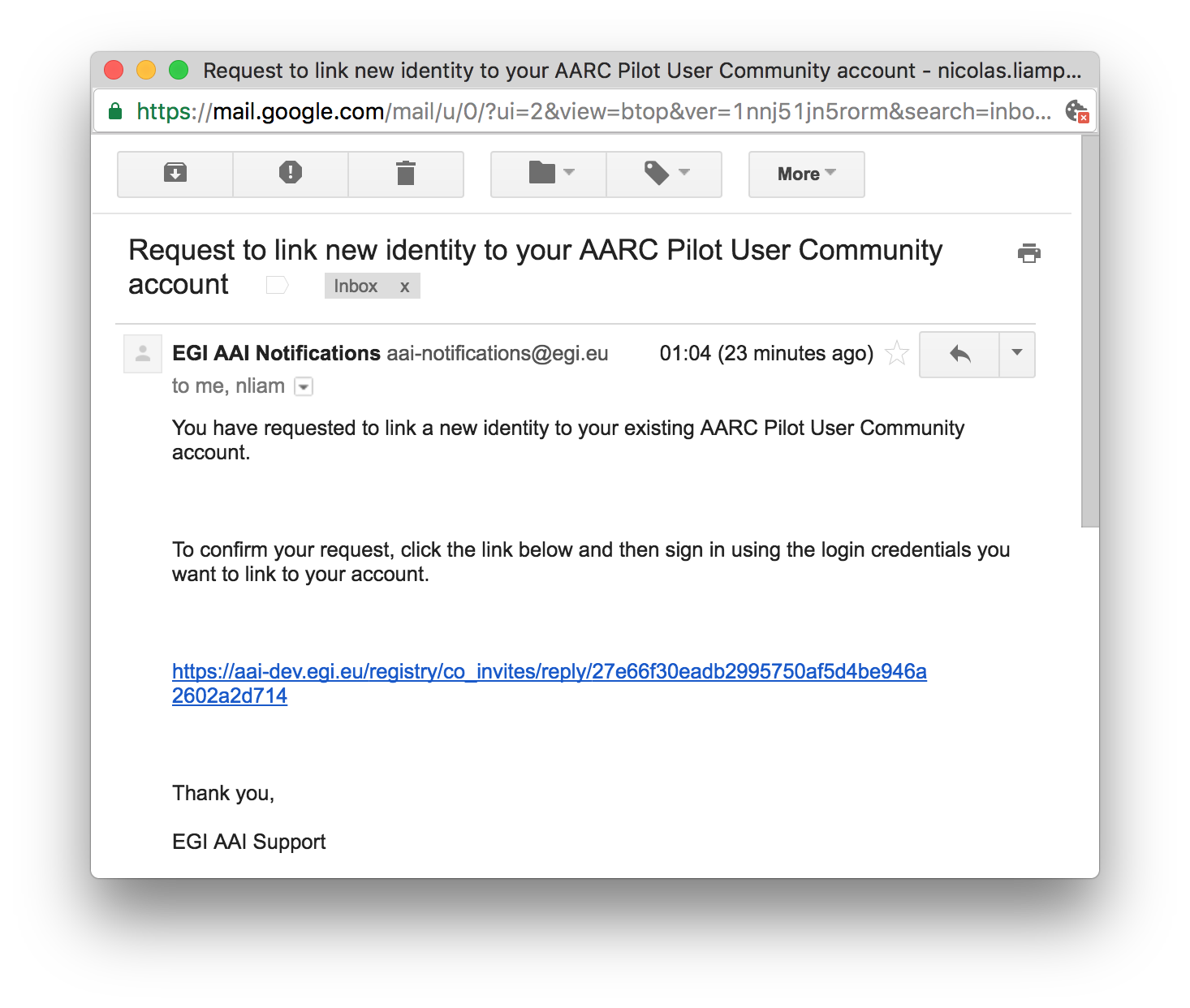Click the blocked cookies icon in address bar
The height and width of the screenshot is (1008, 1190).
(1076, 111)
